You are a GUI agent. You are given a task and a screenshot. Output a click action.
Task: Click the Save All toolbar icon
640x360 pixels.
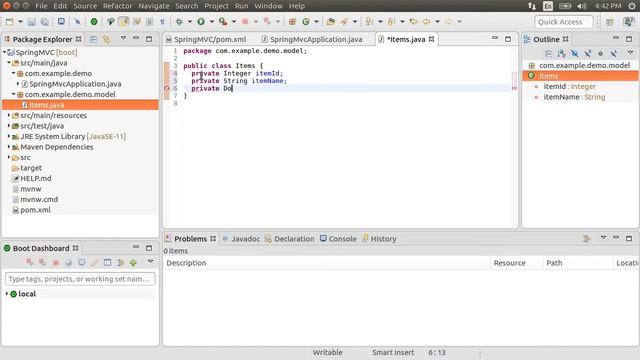[x=44, y=22]
